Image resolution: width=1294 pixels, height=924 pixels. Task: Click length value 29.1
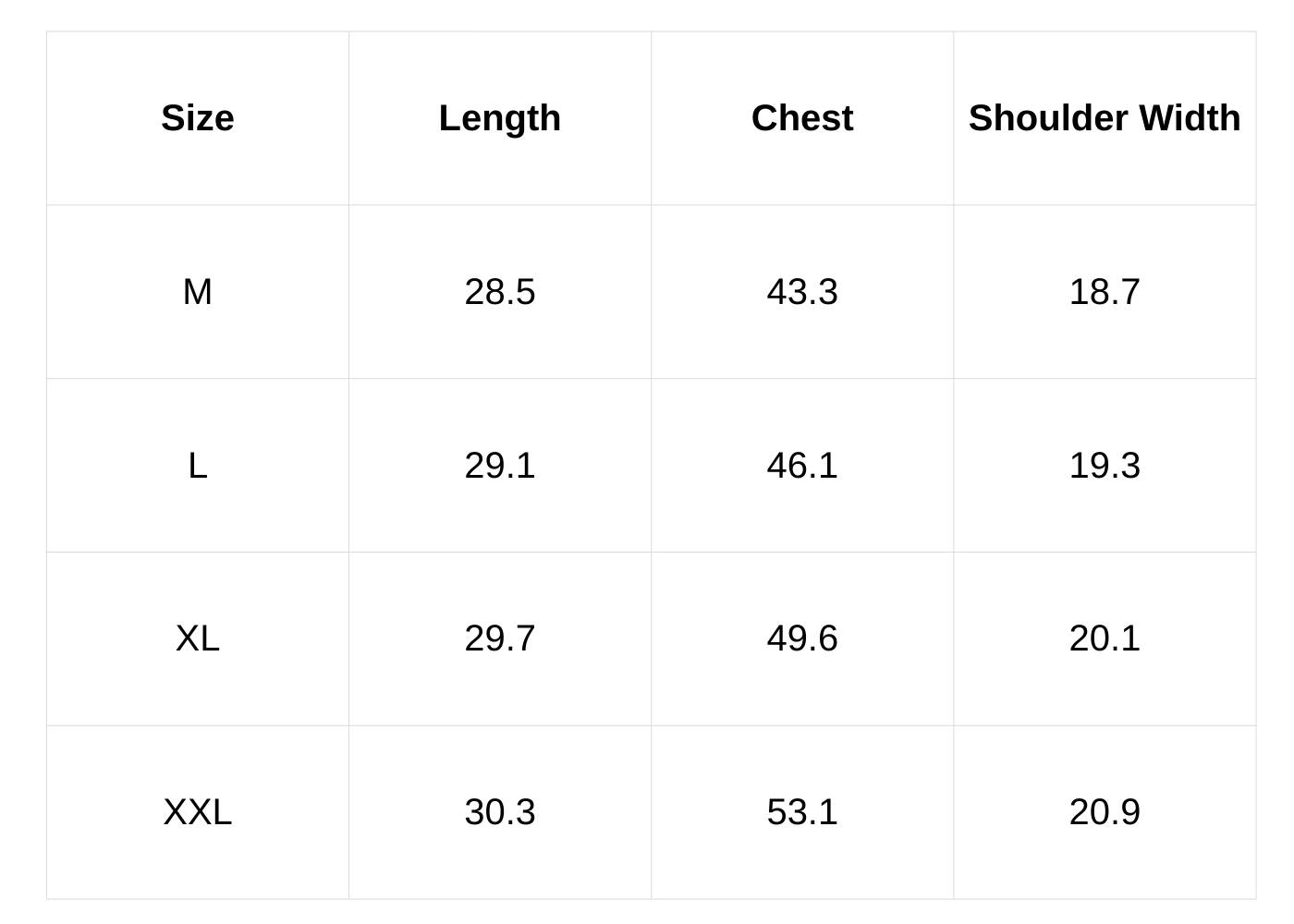tap(499, 466)
